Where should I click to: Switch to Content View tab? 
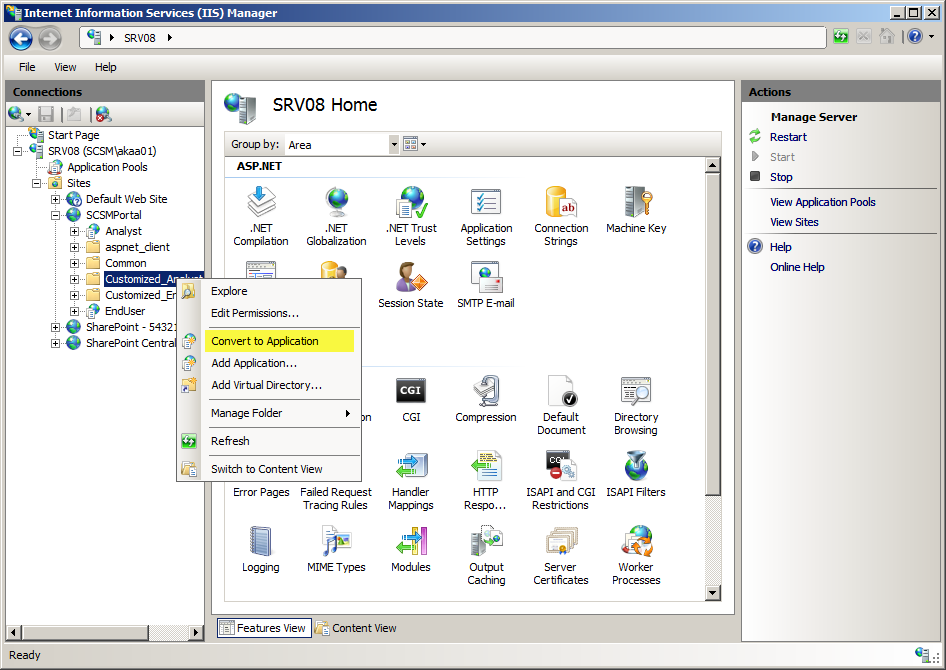356,628
